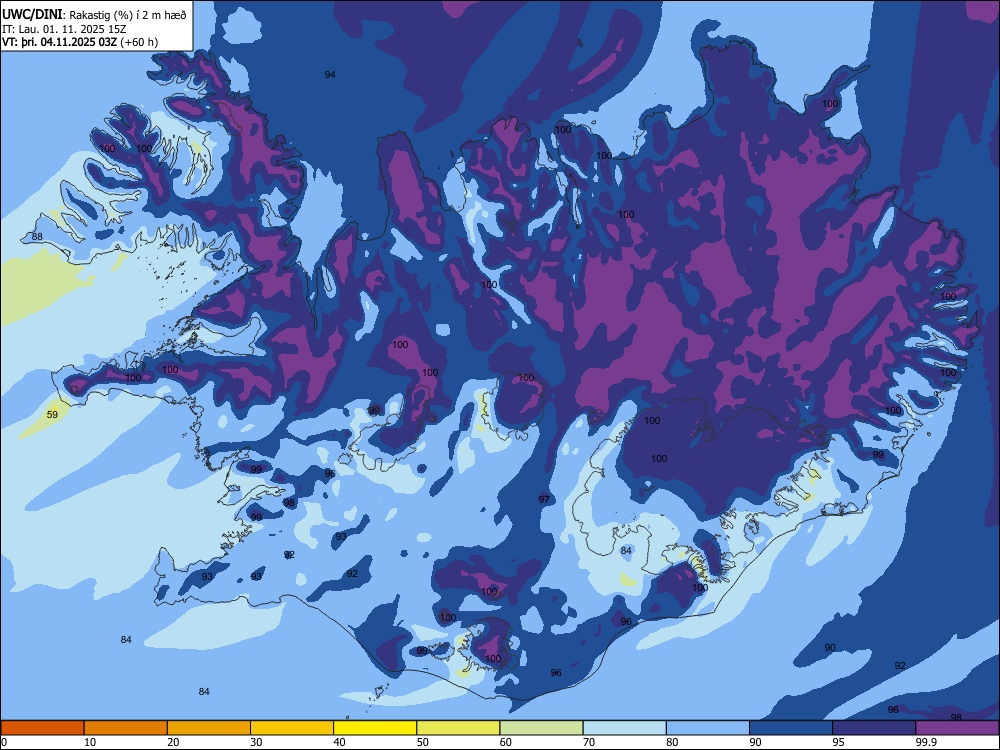The height and width of the screenshot is (750, 1000).
Task: Click the legend scale label "20"
Action: [173, 742]
